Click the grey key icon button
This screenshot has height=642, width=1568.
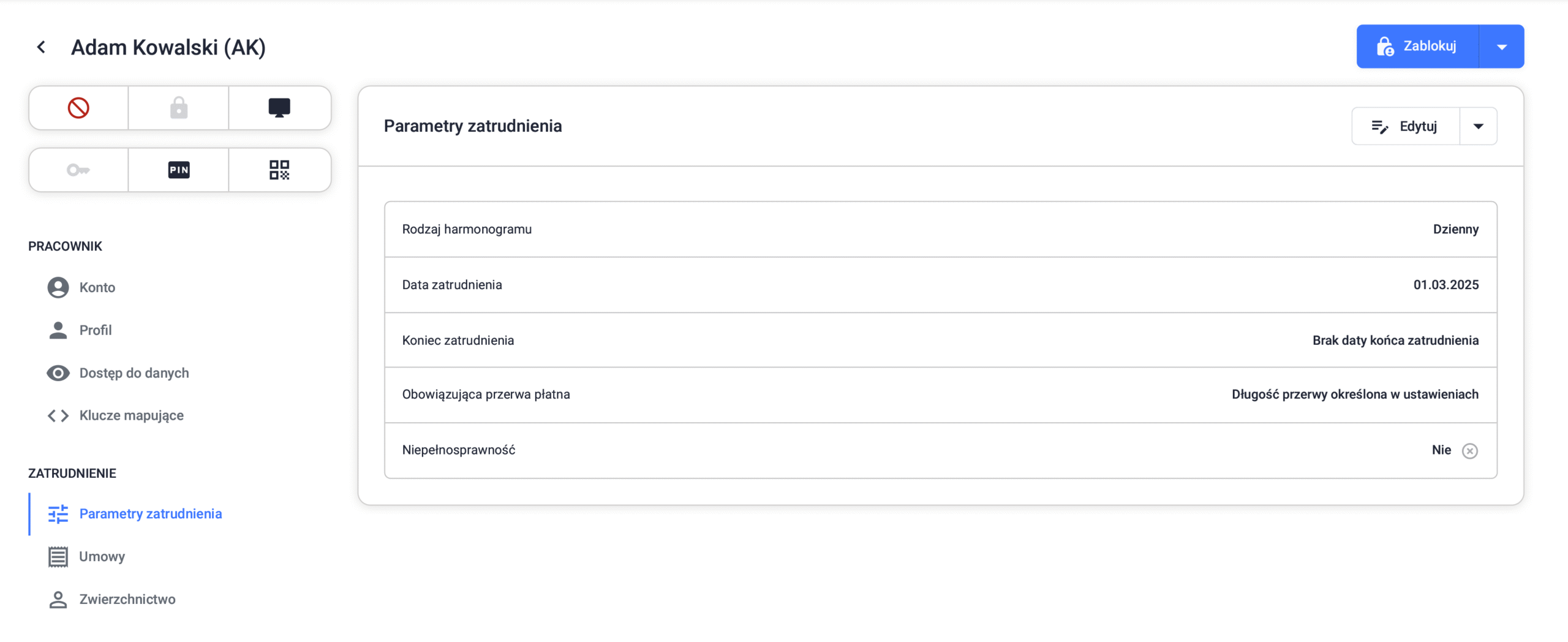[x=78, y=170]
